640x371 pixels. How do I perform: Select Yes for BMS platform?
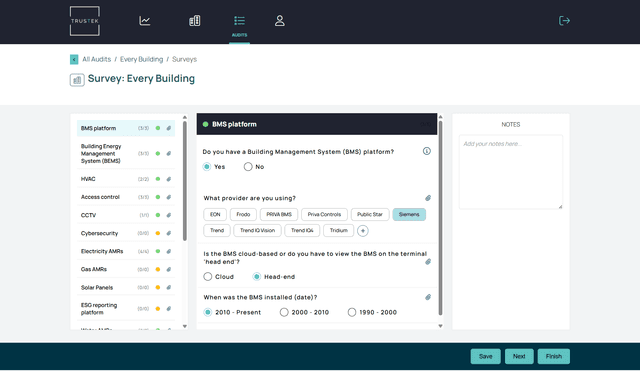(207, 167)
